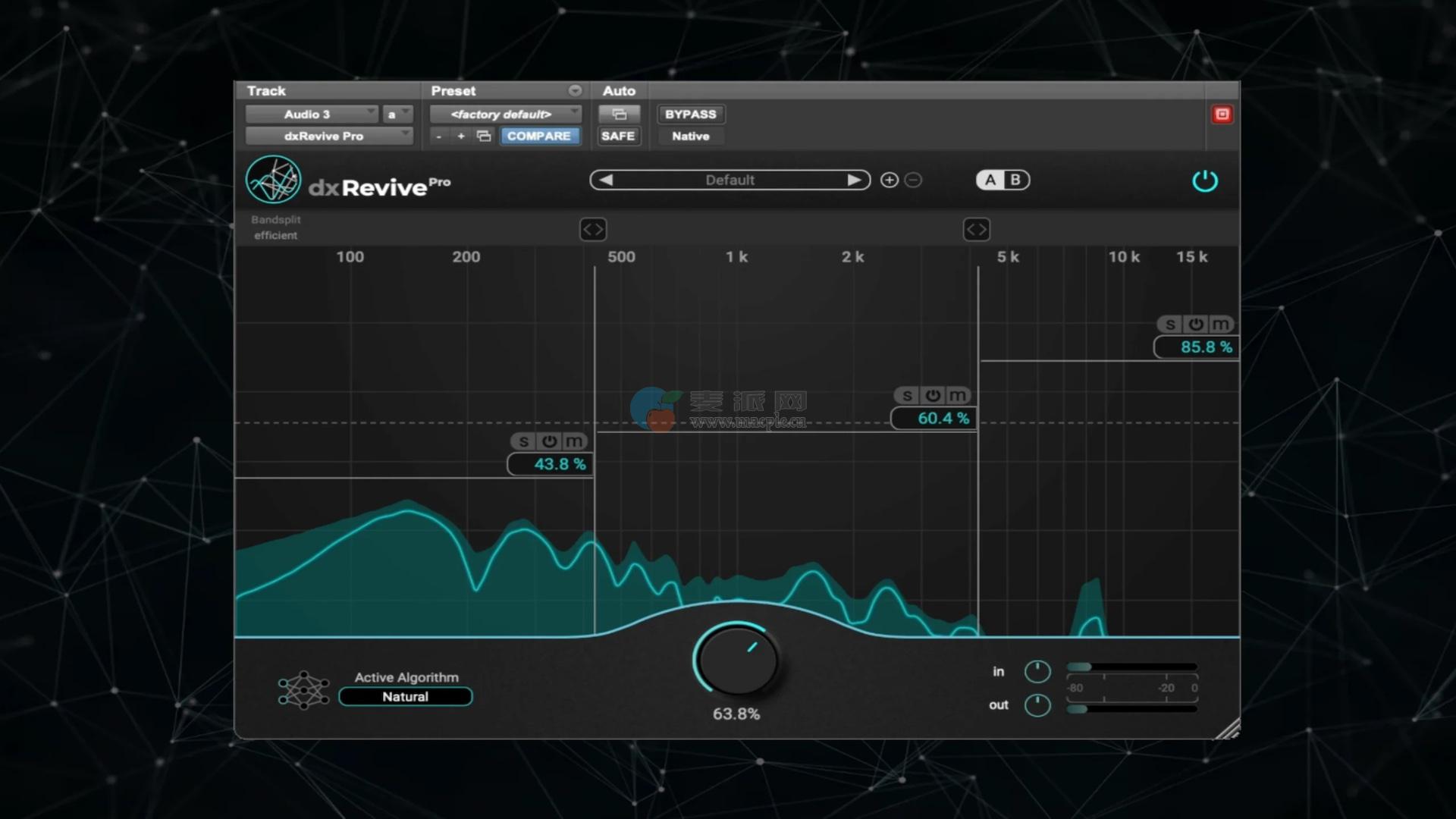
Task: Open the Preset menu arrow
Action: coord(575,91)
